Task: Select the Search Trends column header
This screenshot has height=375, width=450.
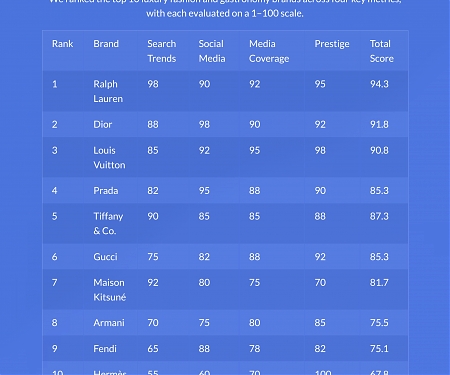Action: click(162, 51)
